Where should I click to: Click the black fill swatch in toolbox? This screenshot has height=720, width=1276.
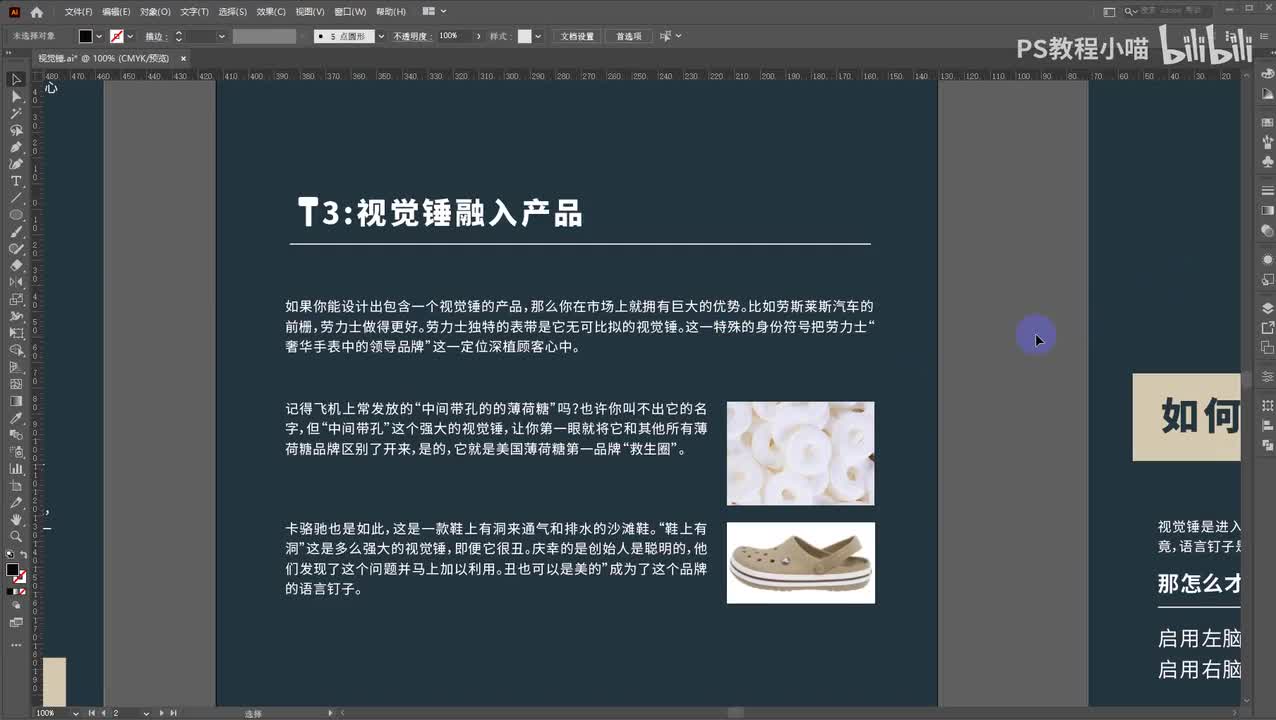(x=12, y=570)
